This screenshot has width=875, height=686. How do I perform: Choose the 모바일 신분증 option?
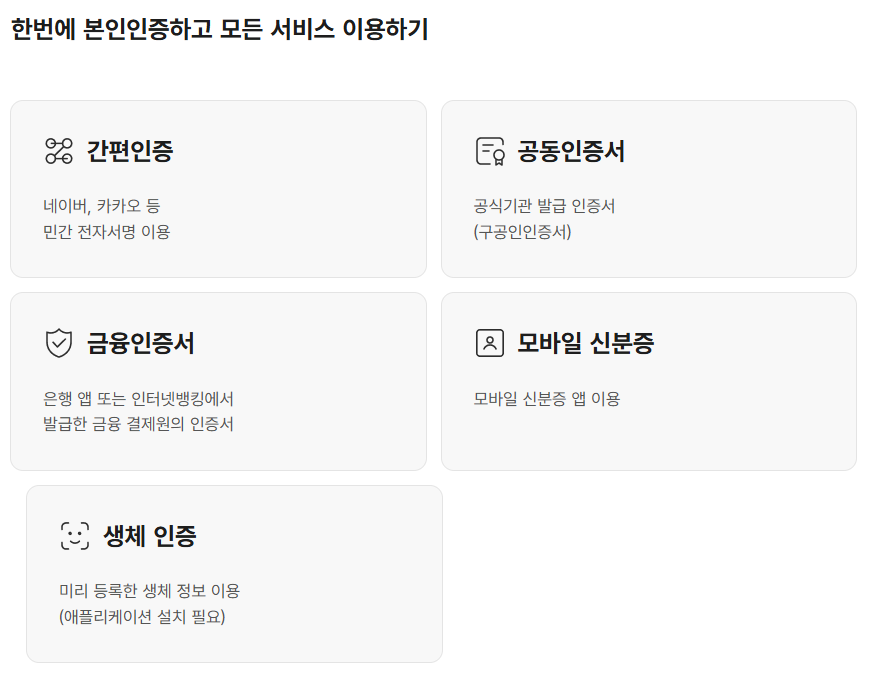pos(650,380)
